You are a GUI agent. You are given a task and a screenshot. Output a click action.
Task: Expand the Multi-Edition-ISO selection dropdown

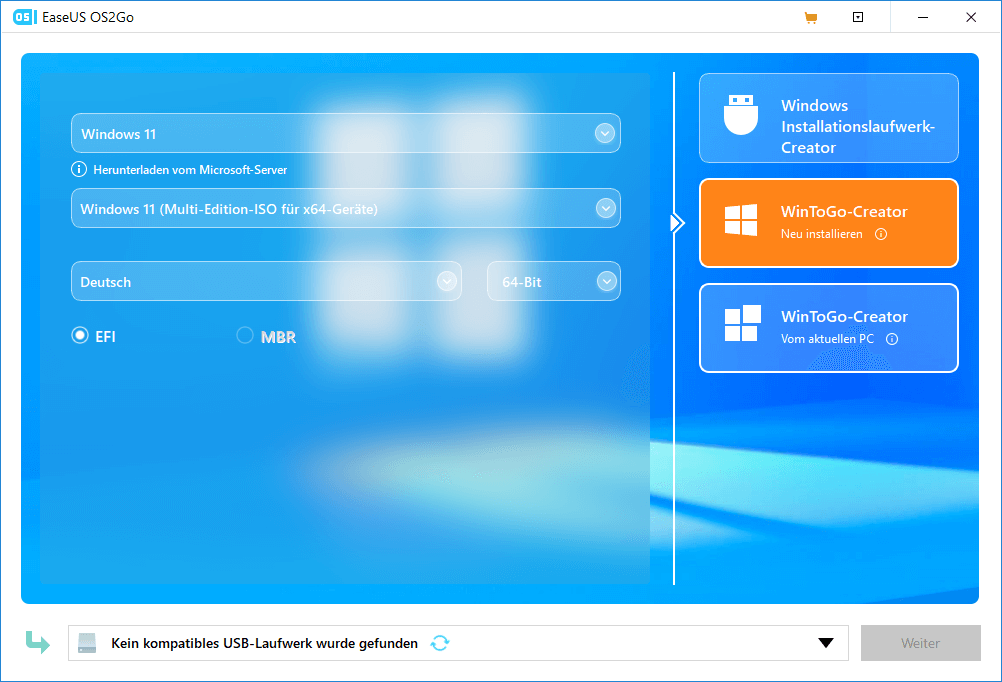coord(604,207)
